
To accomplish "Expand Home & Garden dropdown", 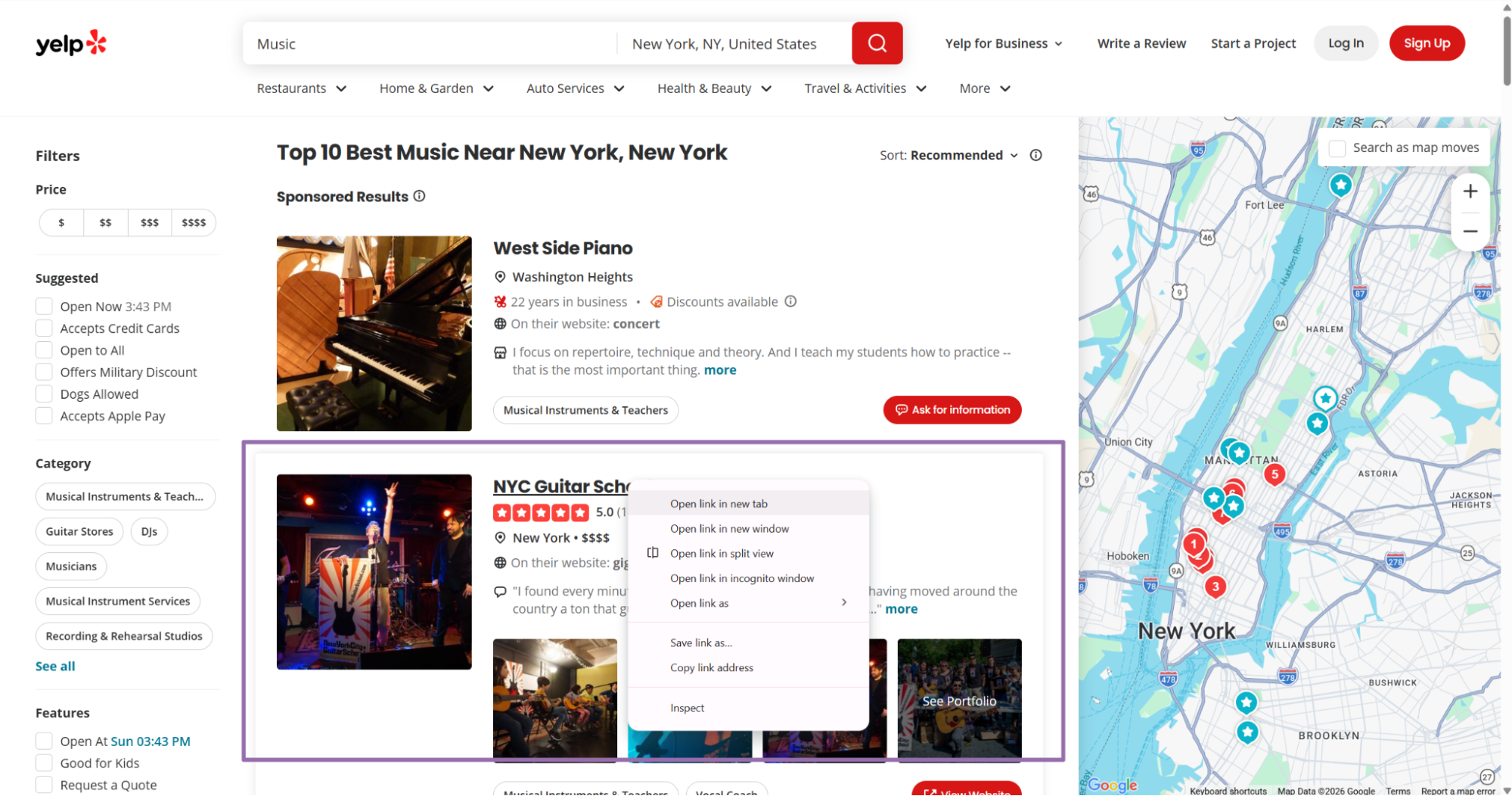I will (436, 89).
